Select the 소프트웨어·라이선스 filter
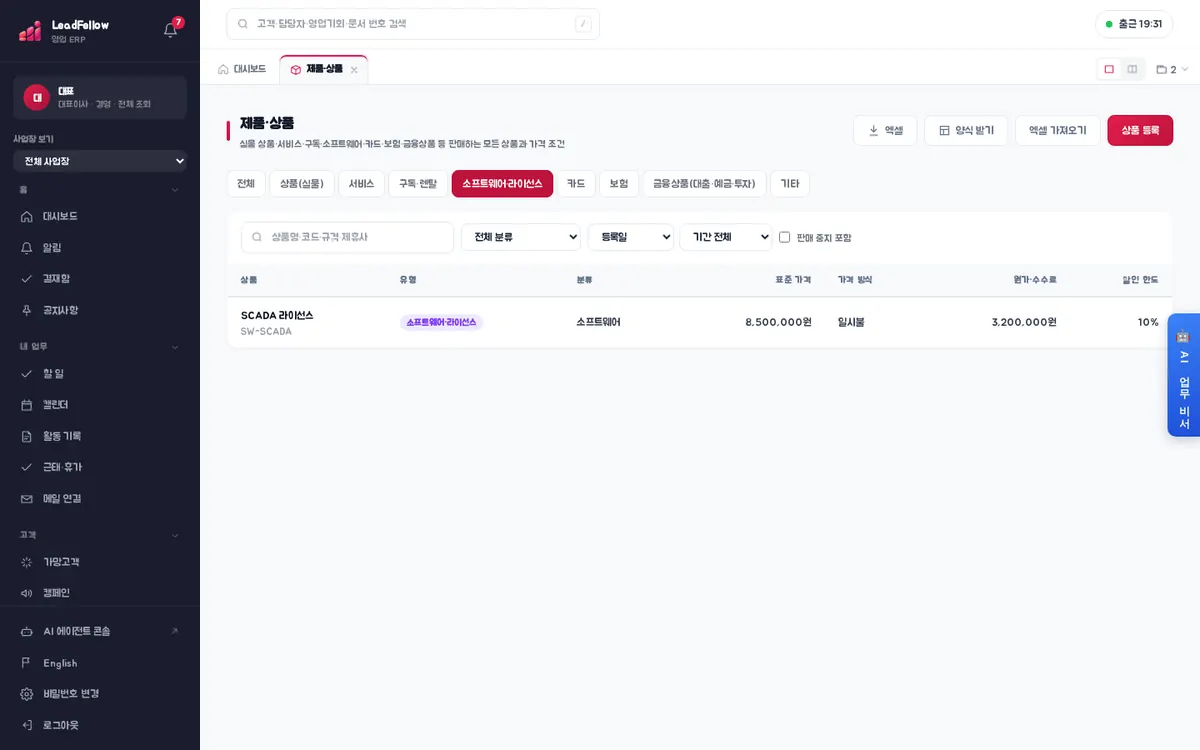The height and width of the screenshot is (750, 1200). 502,184
